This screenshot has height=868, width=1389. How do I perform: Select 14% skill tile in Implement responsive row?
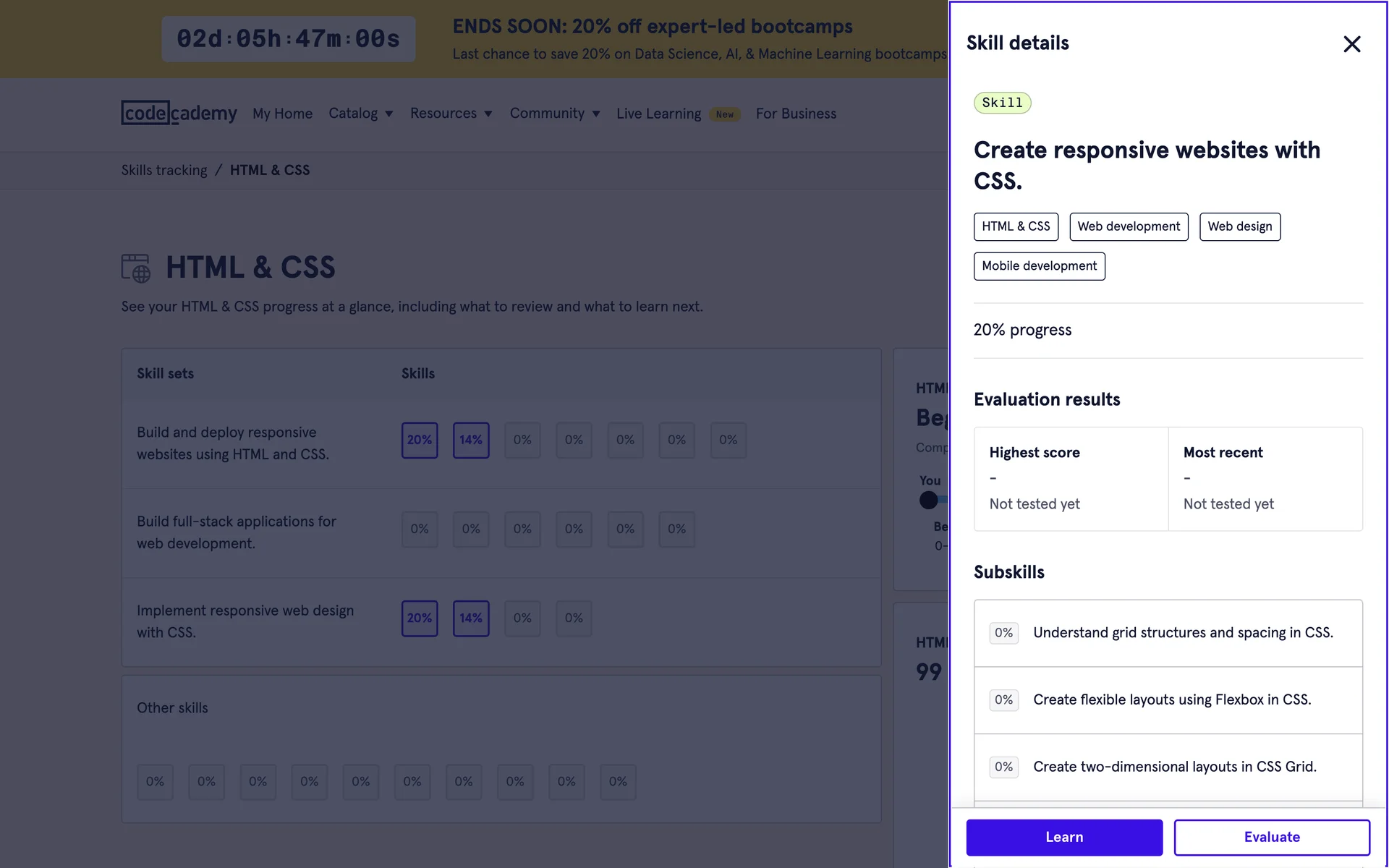tap(471, 618)
